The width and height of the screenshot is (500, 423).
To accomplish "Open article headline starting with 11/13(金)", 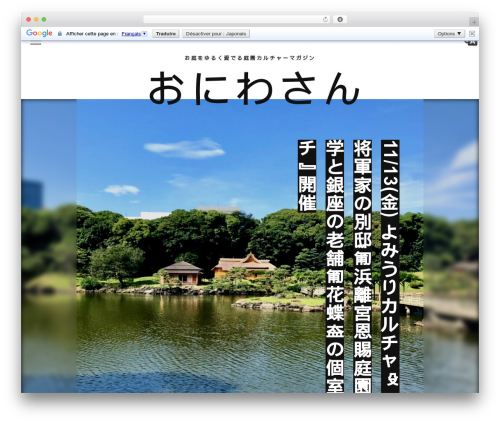I will point(390,266).
